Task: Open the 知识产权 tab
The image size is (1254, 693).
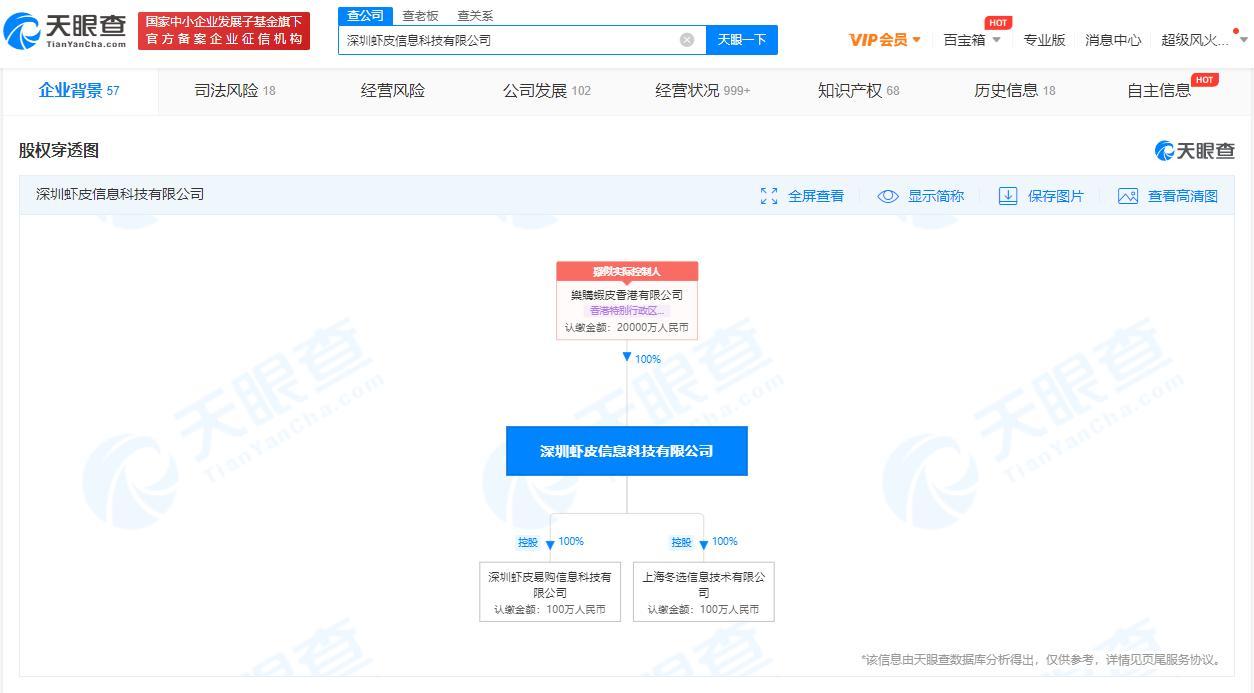Action: (x=859, y=91)
